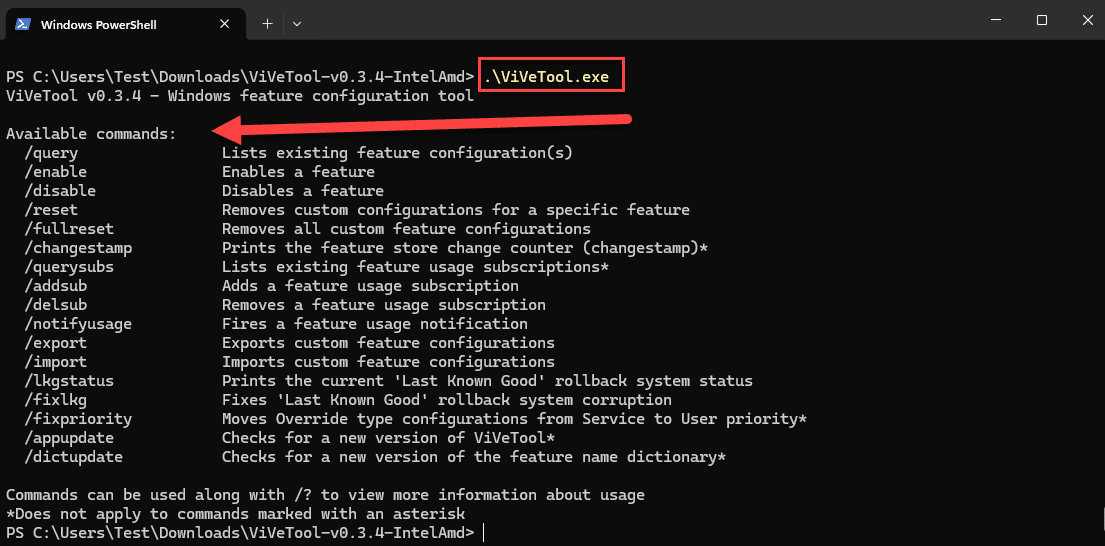Click the /export command text

[x=56, y=342]
